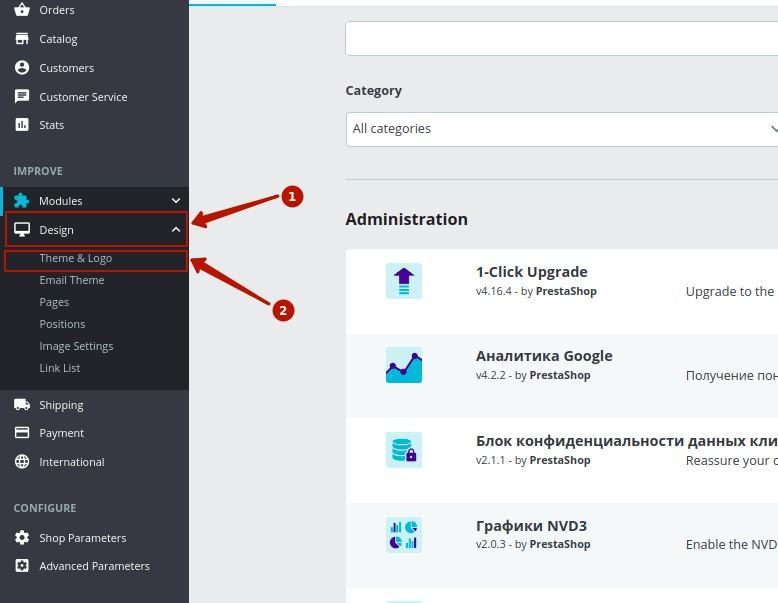The width and height of the screenshot is (778, 603).
Task: Click the Advanced Parameters settings icon
Action: click(x=22, y=566)
